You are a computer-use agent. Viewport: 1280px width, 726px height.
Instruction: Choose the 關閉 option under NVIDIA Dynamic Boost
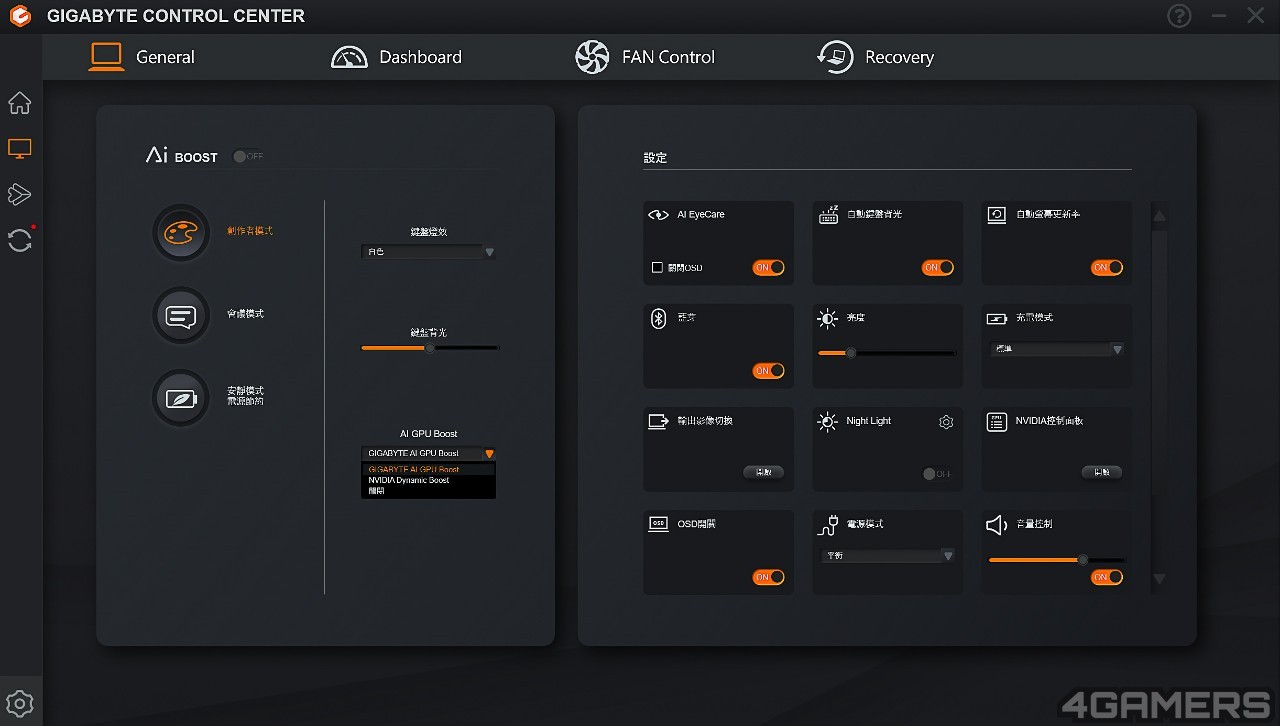pyautogui.click(x=428, y=491)
